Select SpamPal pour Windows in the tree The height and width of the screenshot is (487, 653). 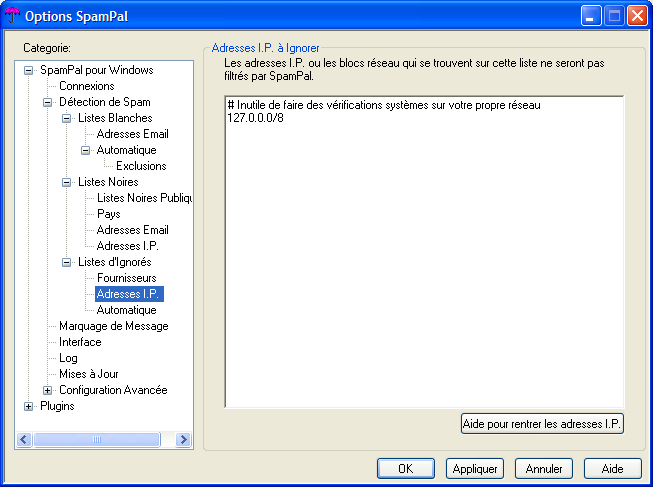[x=97, y=70]
